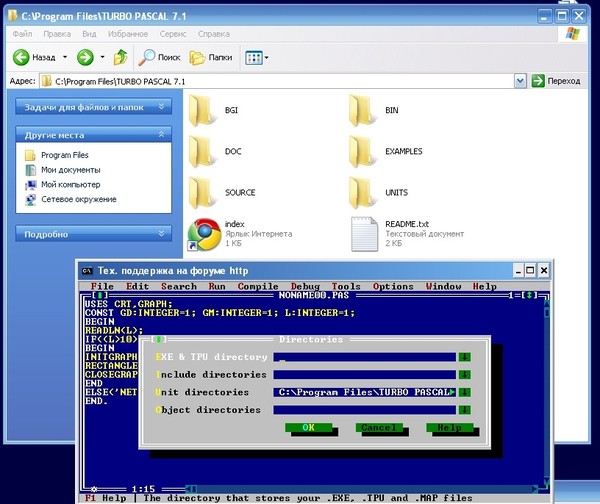Open the views dropdown arrow
600x504 pixels.
click(x=267, y=58)
